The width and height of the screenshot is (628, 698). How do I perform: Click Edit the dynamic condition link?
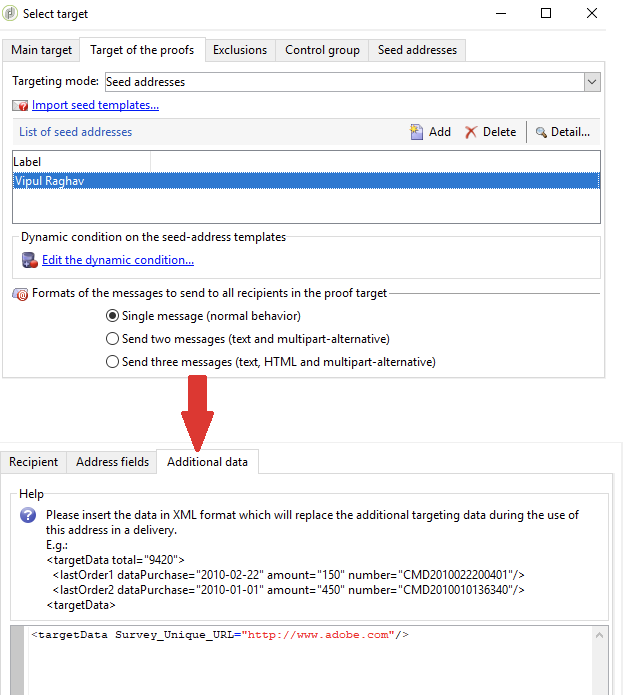(117, 260)
